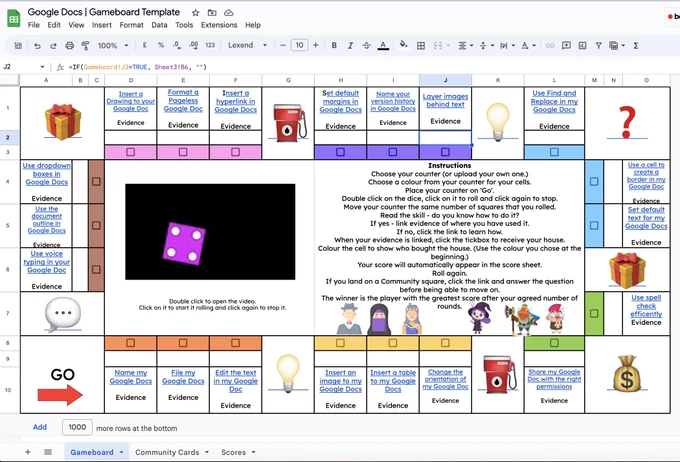Open the Format menu

pos(131,25)
